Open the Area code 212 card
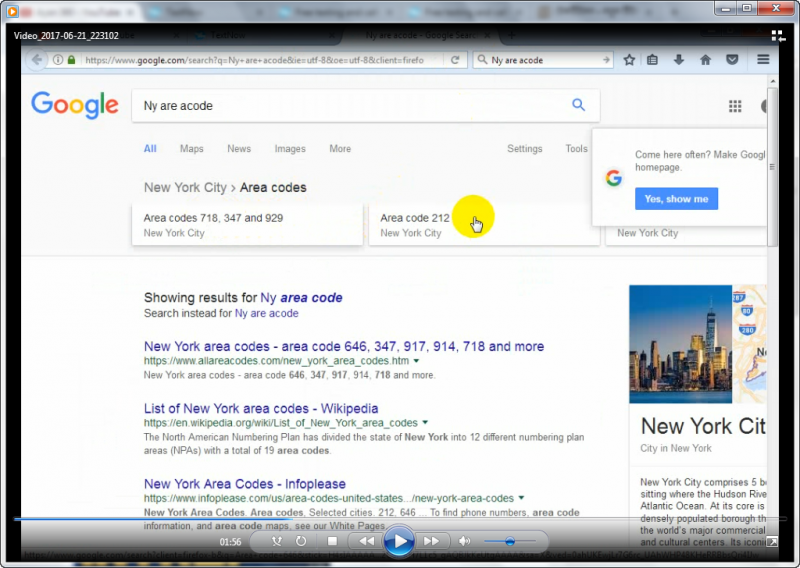 click(484, 225)
